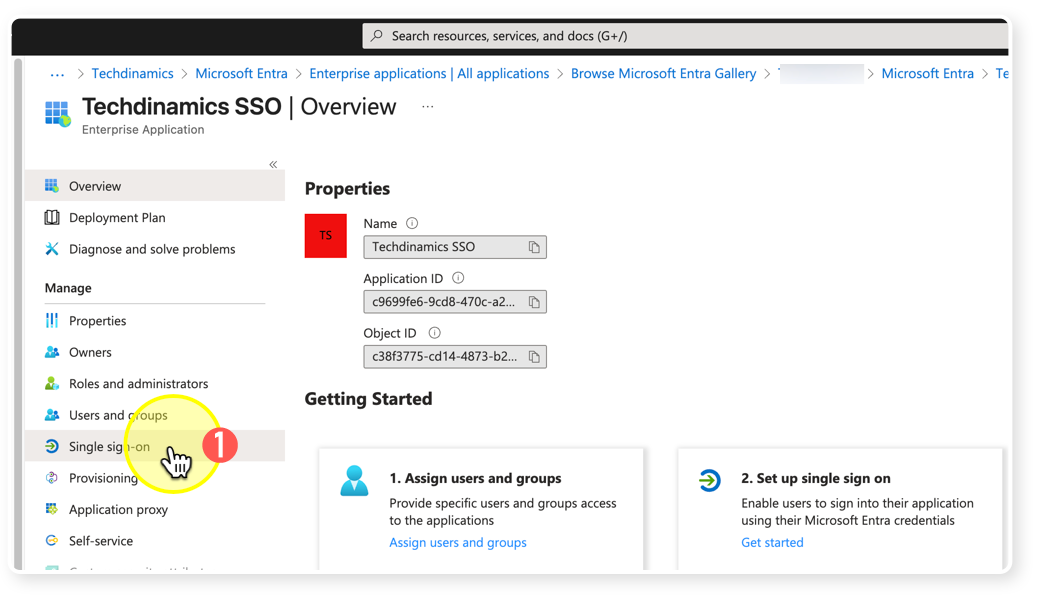Click the Overview grid icon in sidebar
The height and width of the screenshot is (611, 1046).
(x=51, y=185)
